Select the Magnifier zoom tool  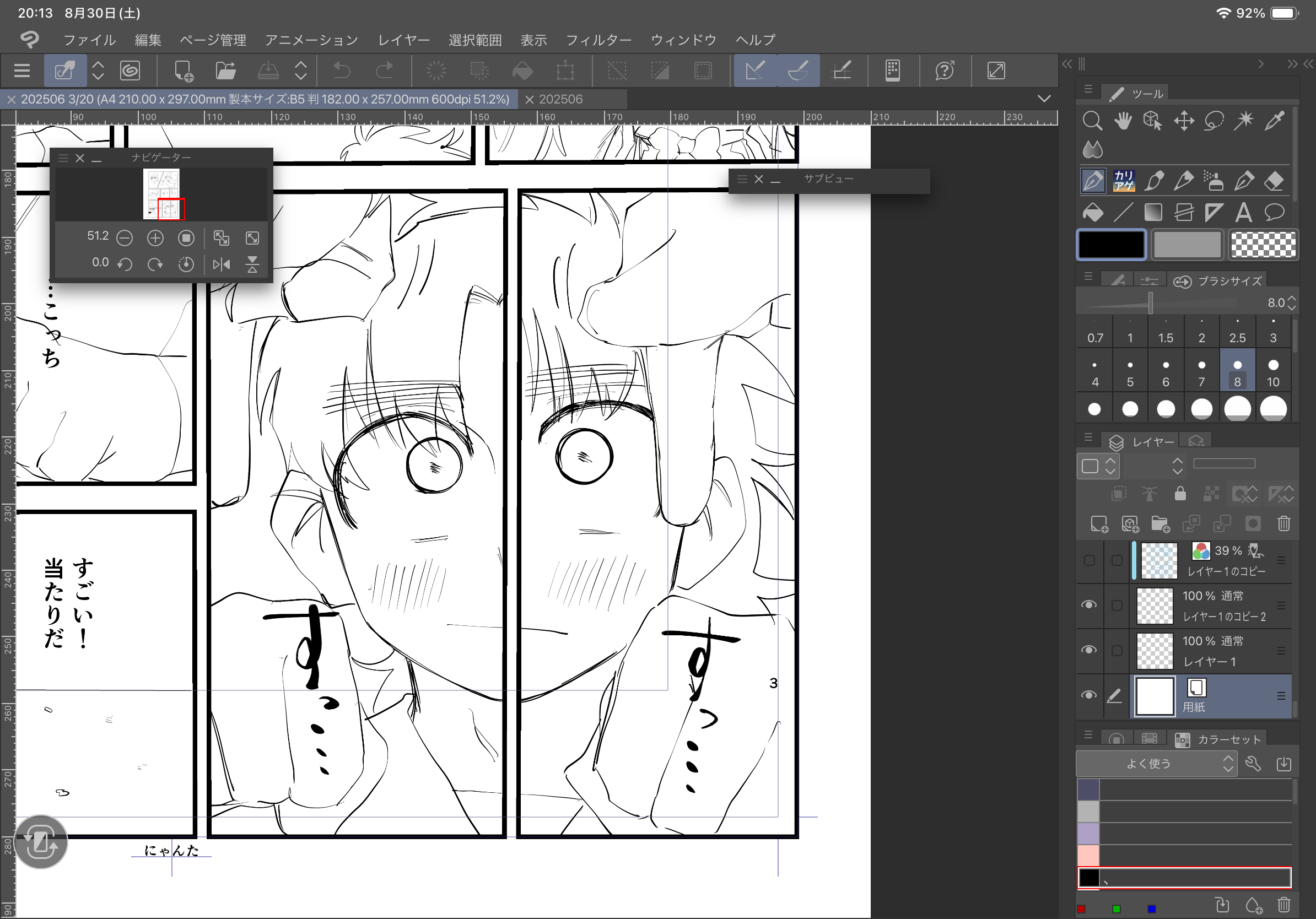(1092, 121)
